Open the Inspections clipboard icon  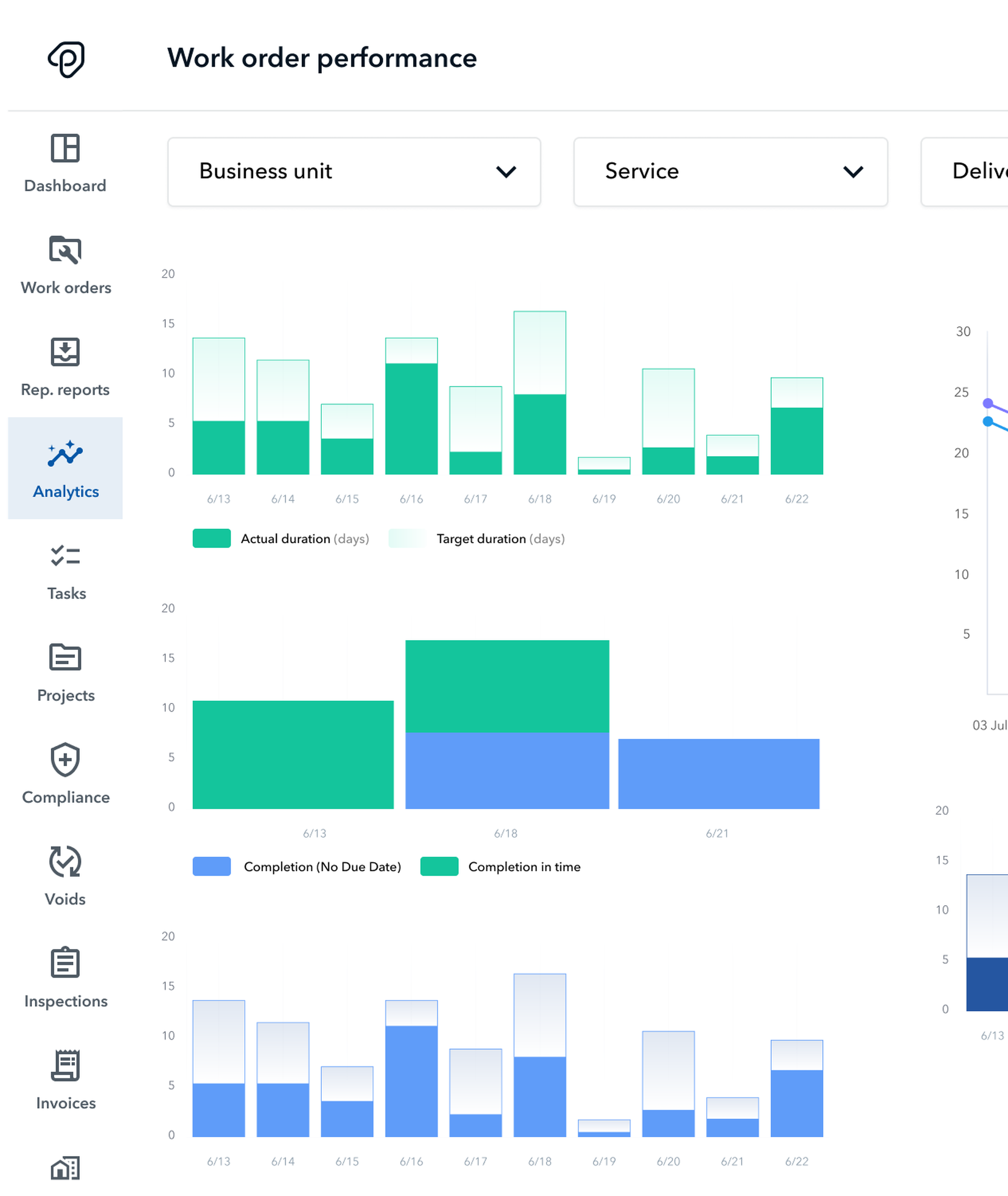click(x=65, y=963)
